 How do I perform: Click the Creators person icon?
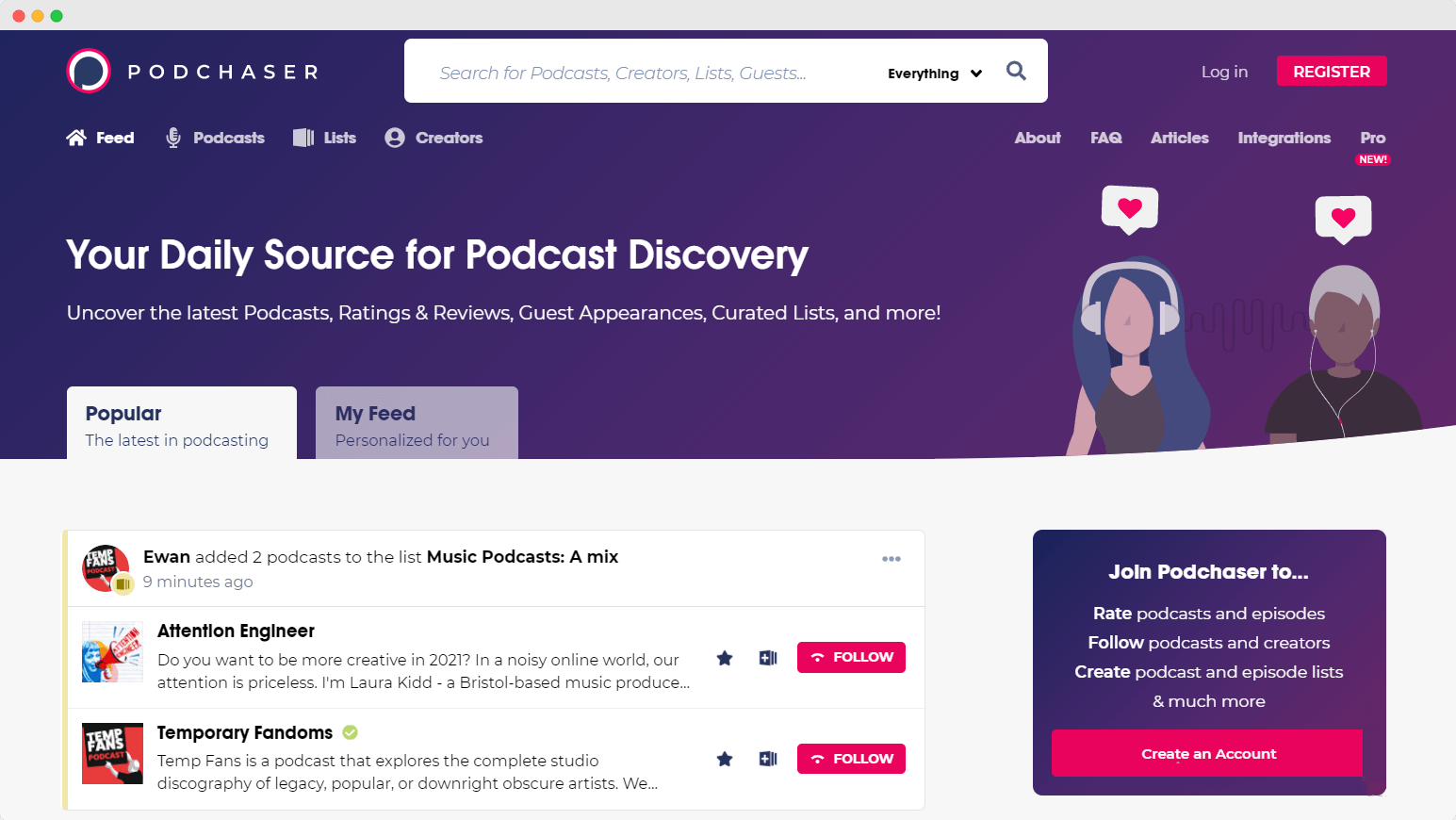click(395, 138)
